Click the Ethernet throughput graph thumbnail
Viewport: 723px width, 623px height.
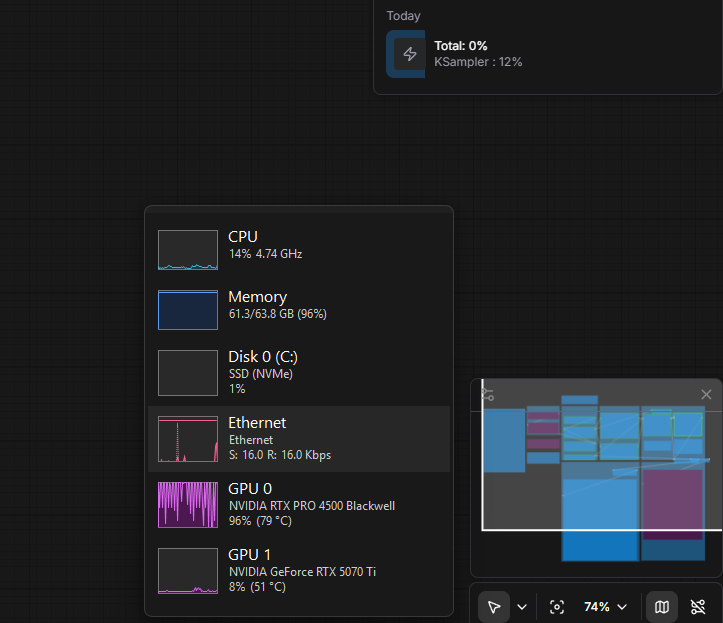[188, 439]
